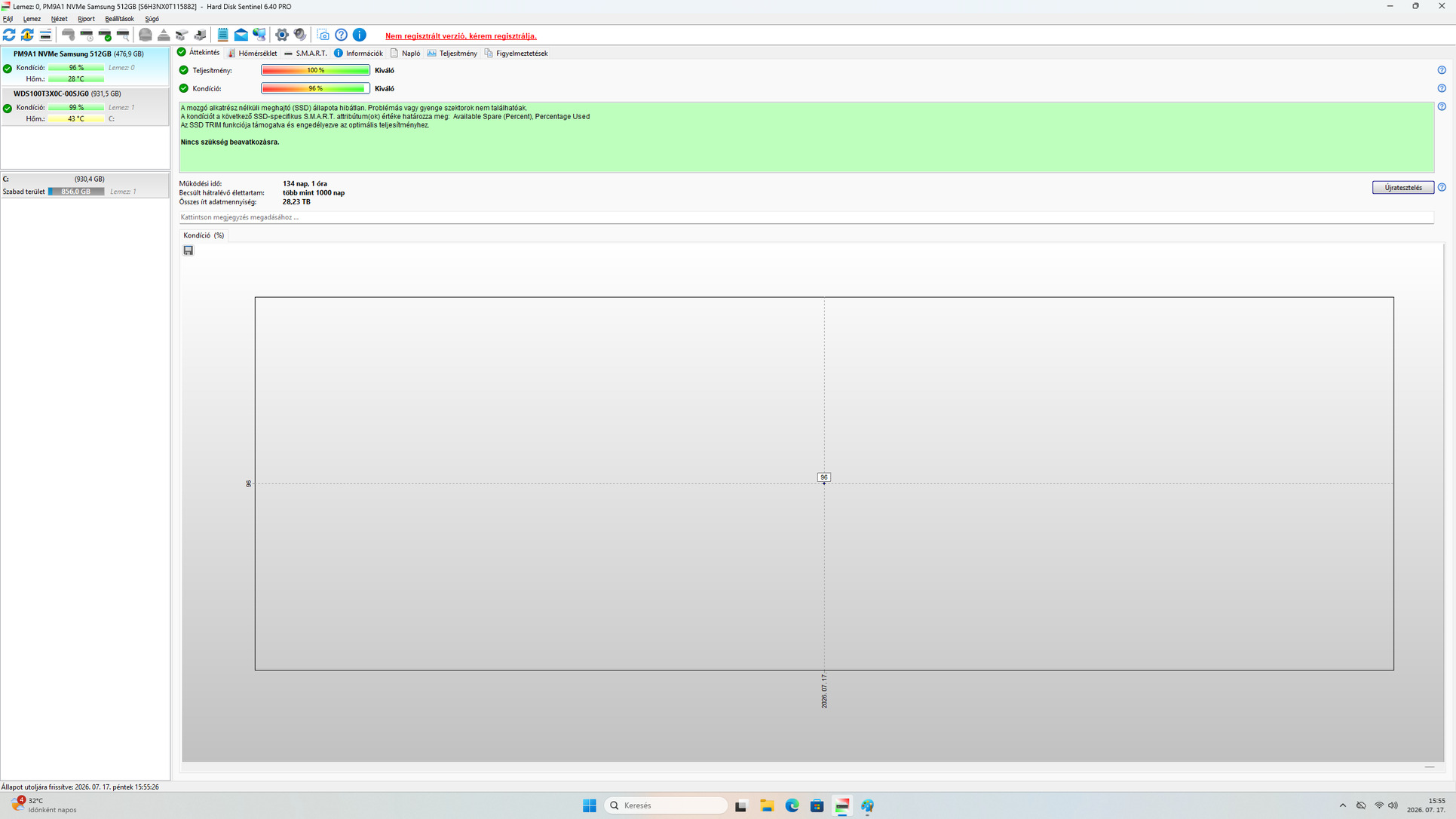Click the Kondíció (%) graph tab
The height and width of the screenshot is (819, 1456).
[204, 235]
